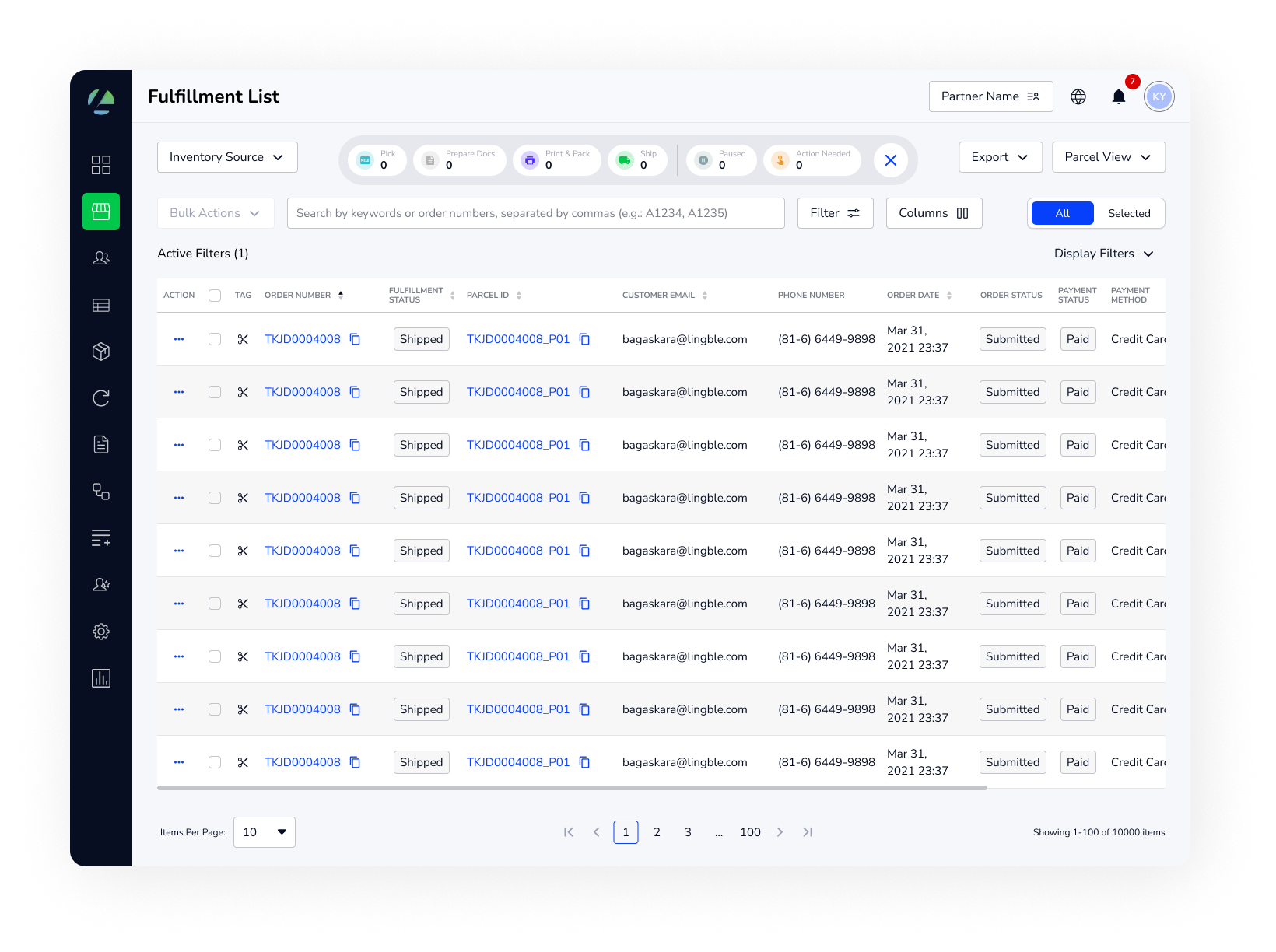The height and width of the screenshot is (952, 1276).
Task: Open Items Per Page dropdown
Action: 265,832
